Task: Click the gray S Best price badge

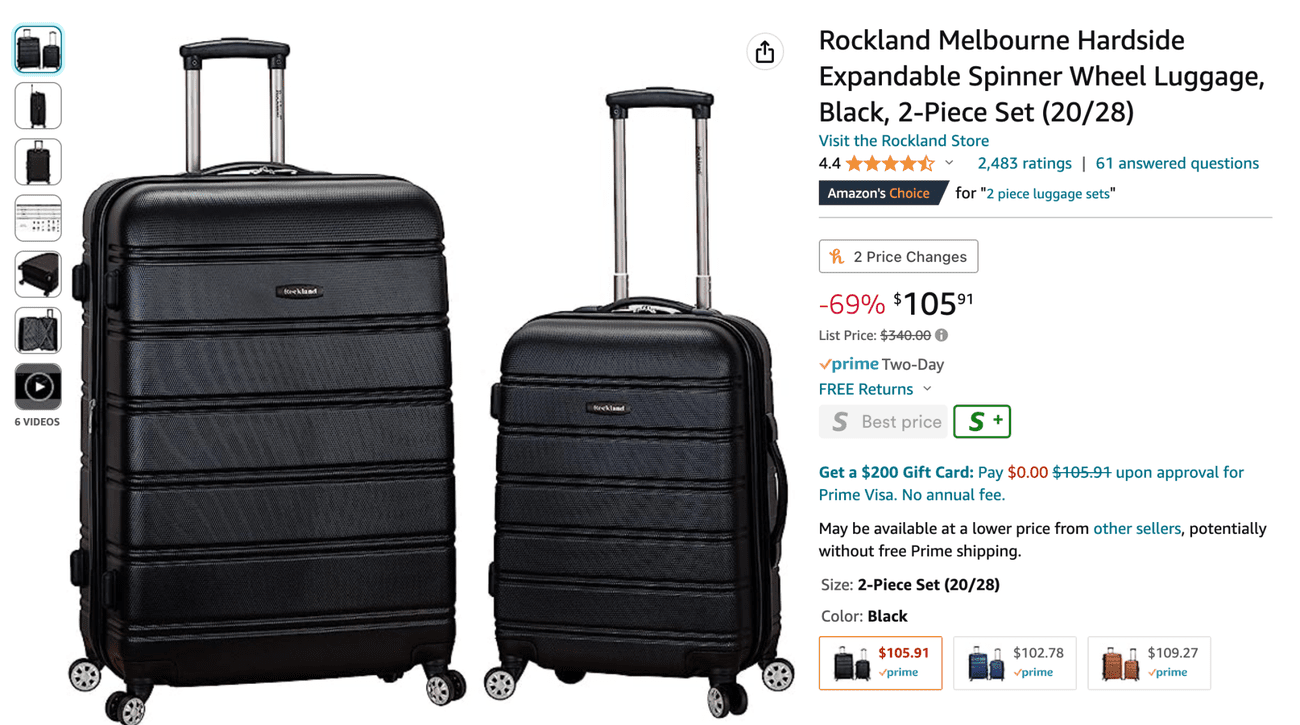Action: (x=883, y=421)
